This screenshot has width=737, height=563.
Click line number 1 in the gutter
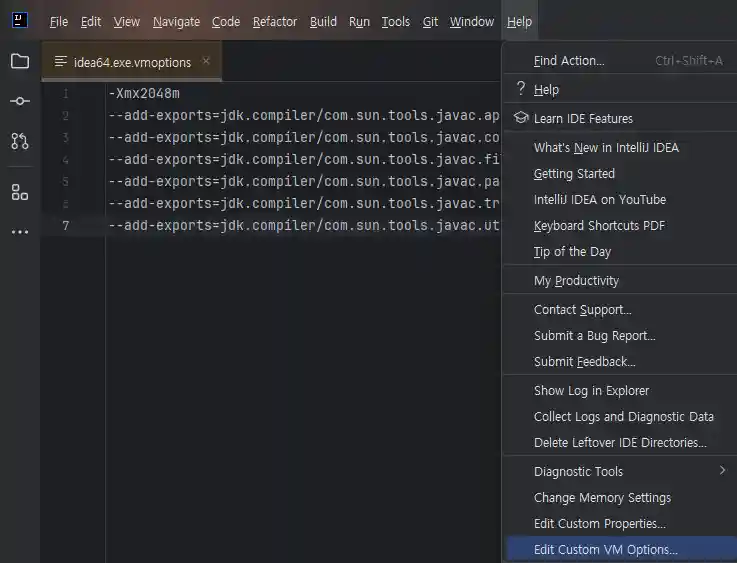pos(66,94)
